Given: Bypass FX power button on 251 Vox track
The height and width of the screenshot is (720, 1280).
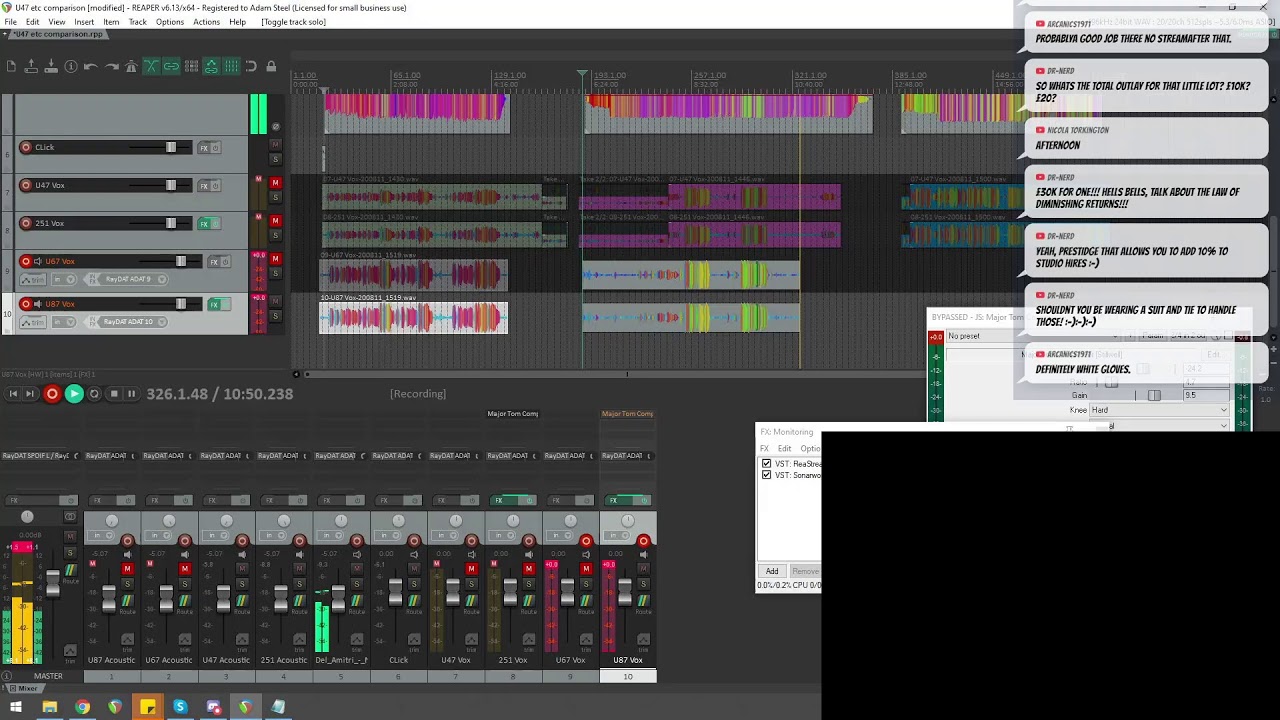Looking at the screenshot, I should pyautogui.click(x=215, y=224).
